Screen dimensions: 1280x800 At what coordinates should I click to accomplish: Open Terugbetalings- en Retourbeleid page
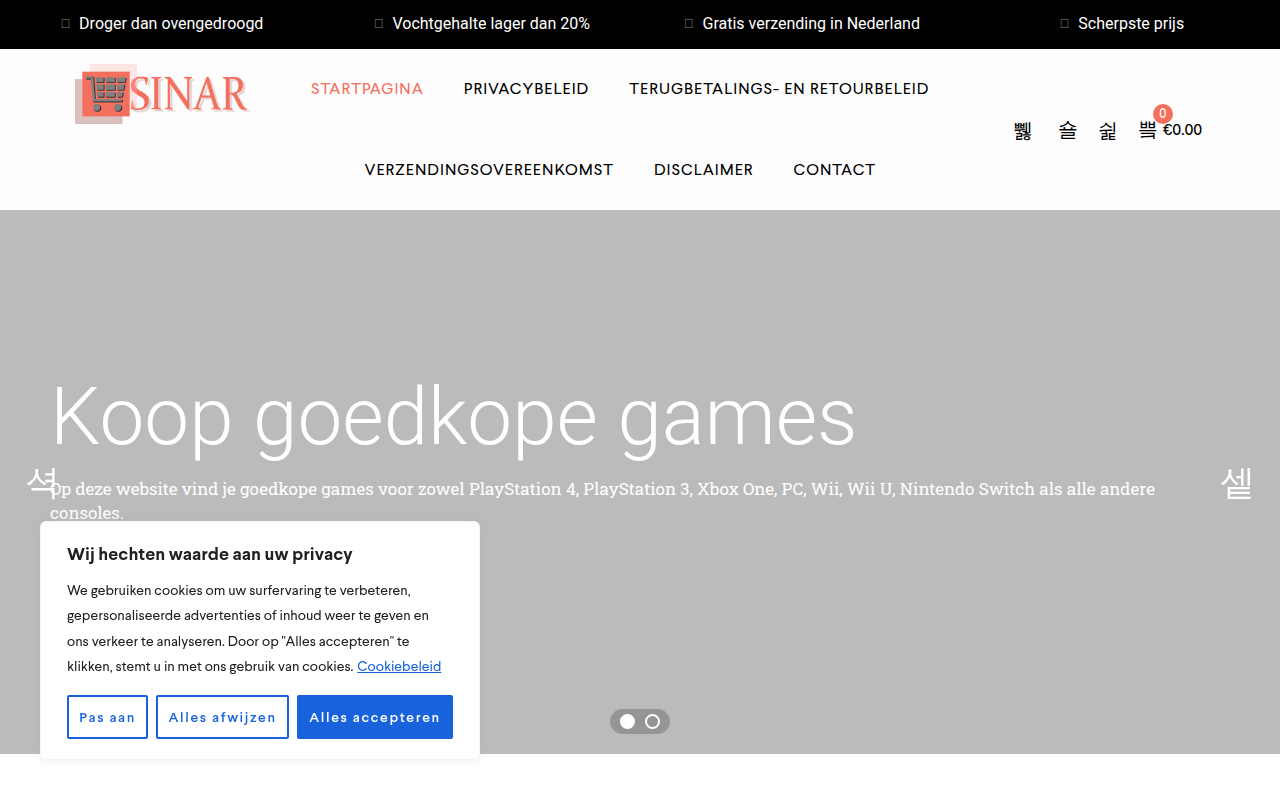779,89
